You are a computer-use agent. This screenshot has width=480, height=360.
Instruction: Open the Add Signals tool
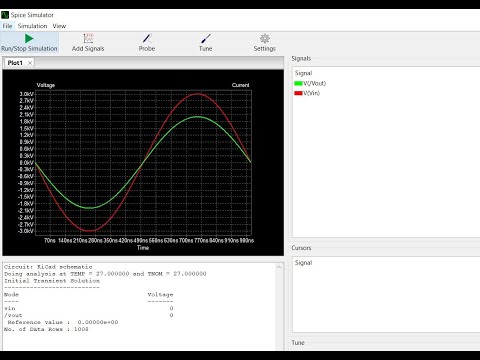pos(88,43)
